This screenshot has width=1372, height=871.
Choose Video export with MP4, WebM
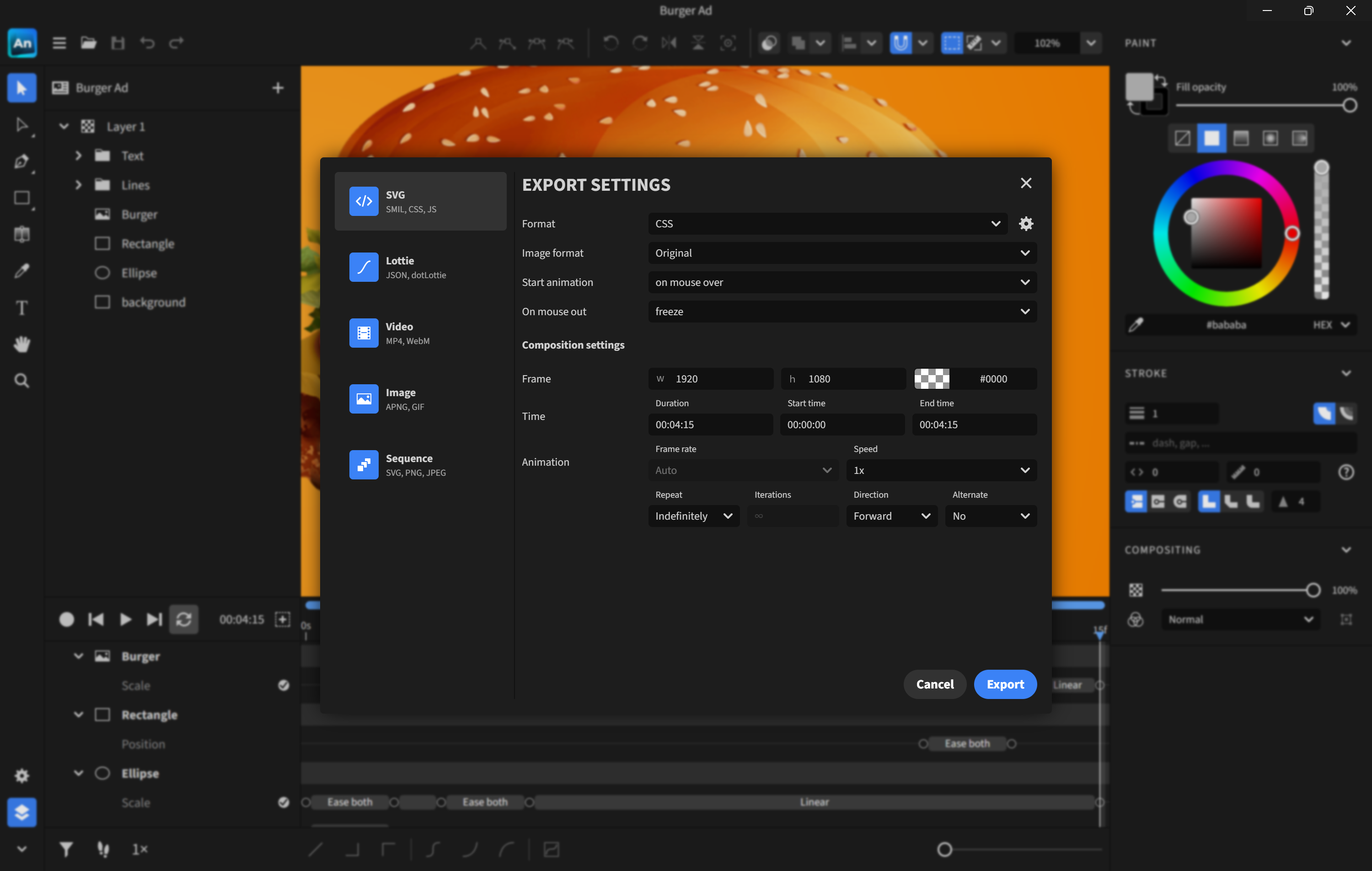coord(420,333)
